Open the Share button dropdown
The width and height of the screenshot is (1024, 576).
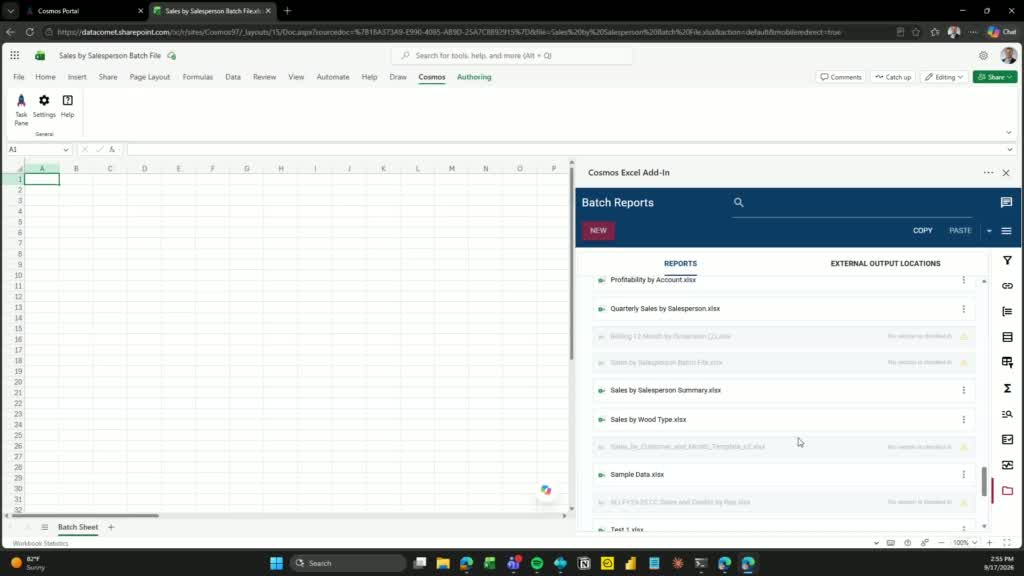pos(1010,77)
